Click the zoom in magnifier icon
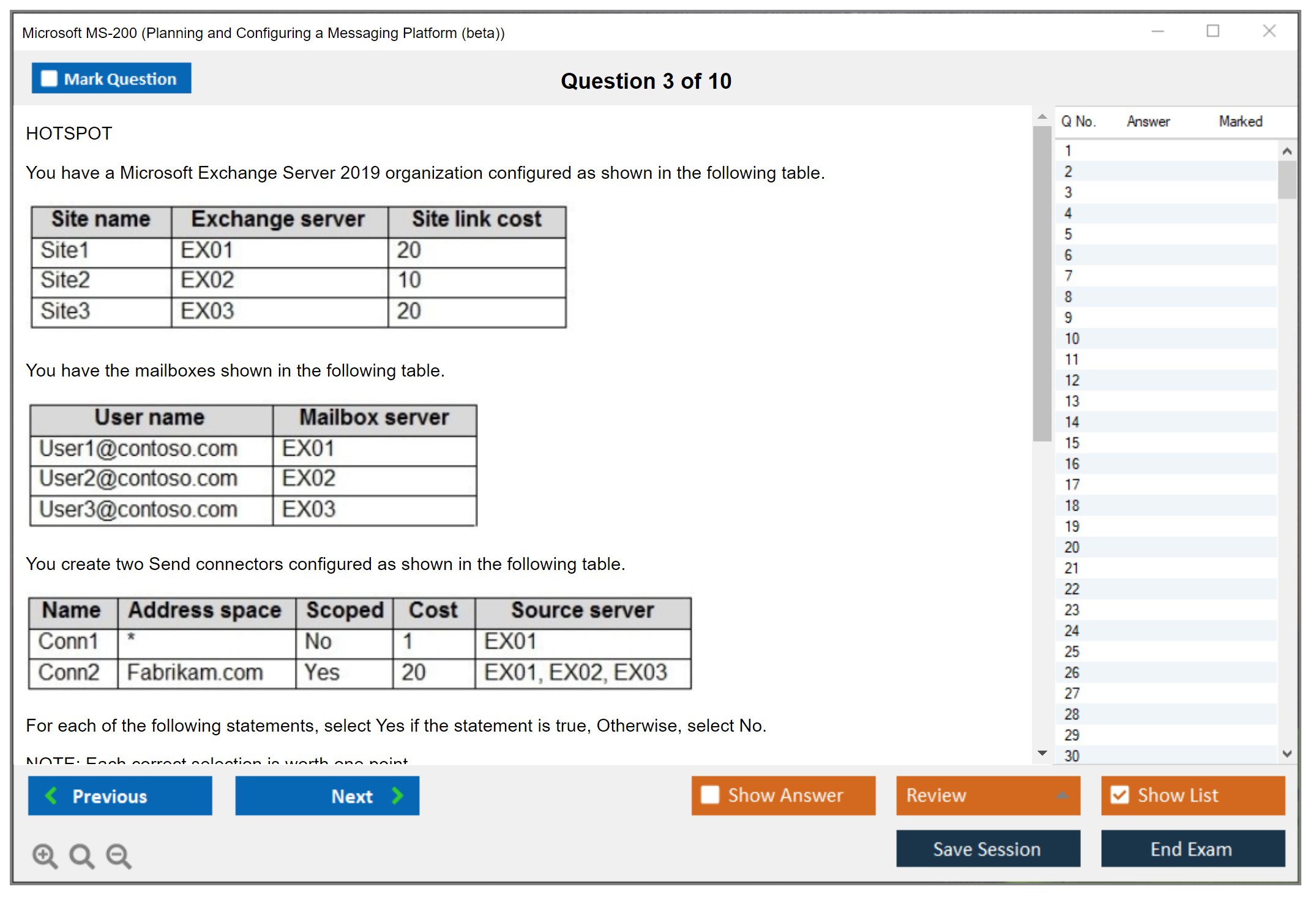Screen dimensions: 1316x900 (45, 855)
